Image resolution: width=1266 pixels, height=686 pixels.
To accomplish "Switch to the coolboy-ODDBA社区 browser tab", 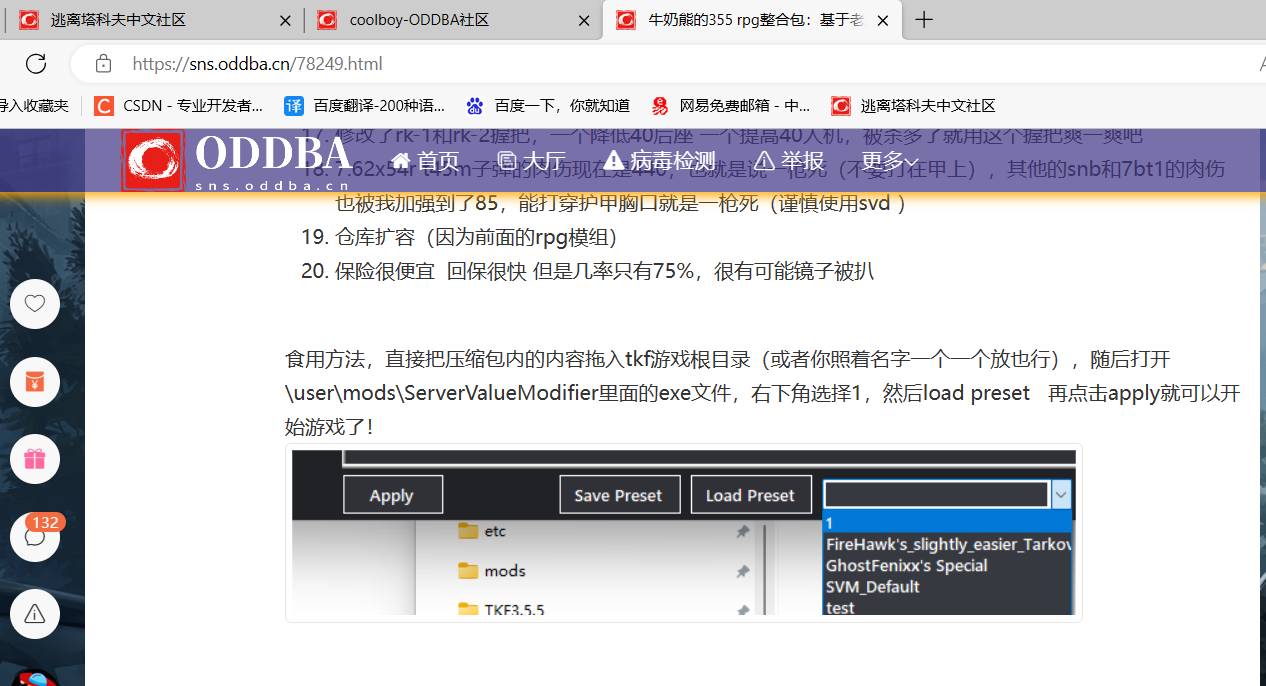I will (x=418, y=20).
